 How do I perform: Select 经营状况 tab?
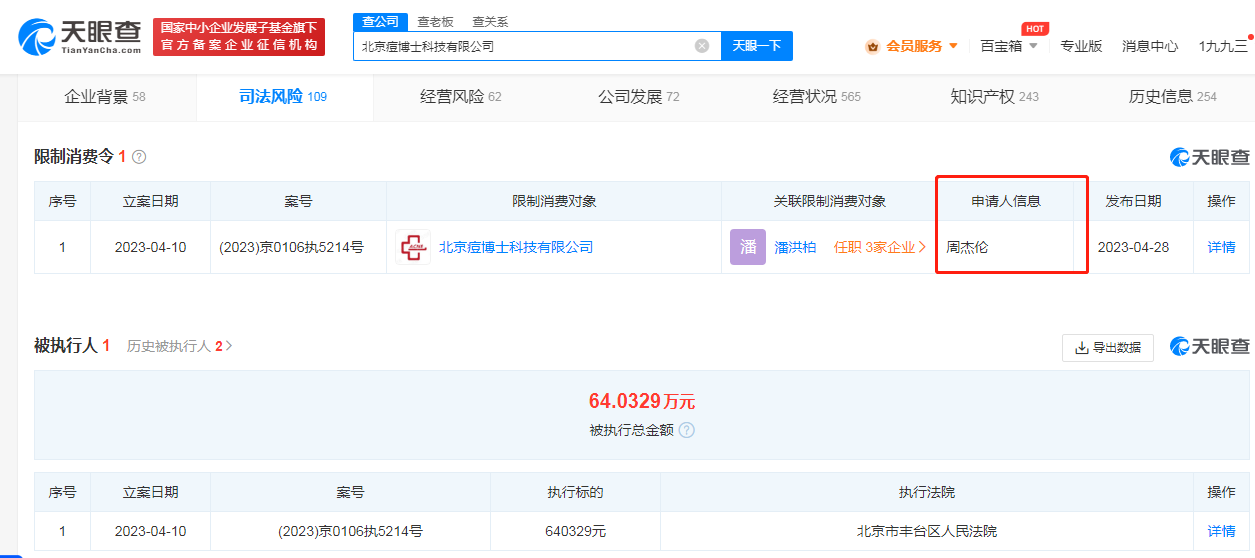[x=817, y=97]
